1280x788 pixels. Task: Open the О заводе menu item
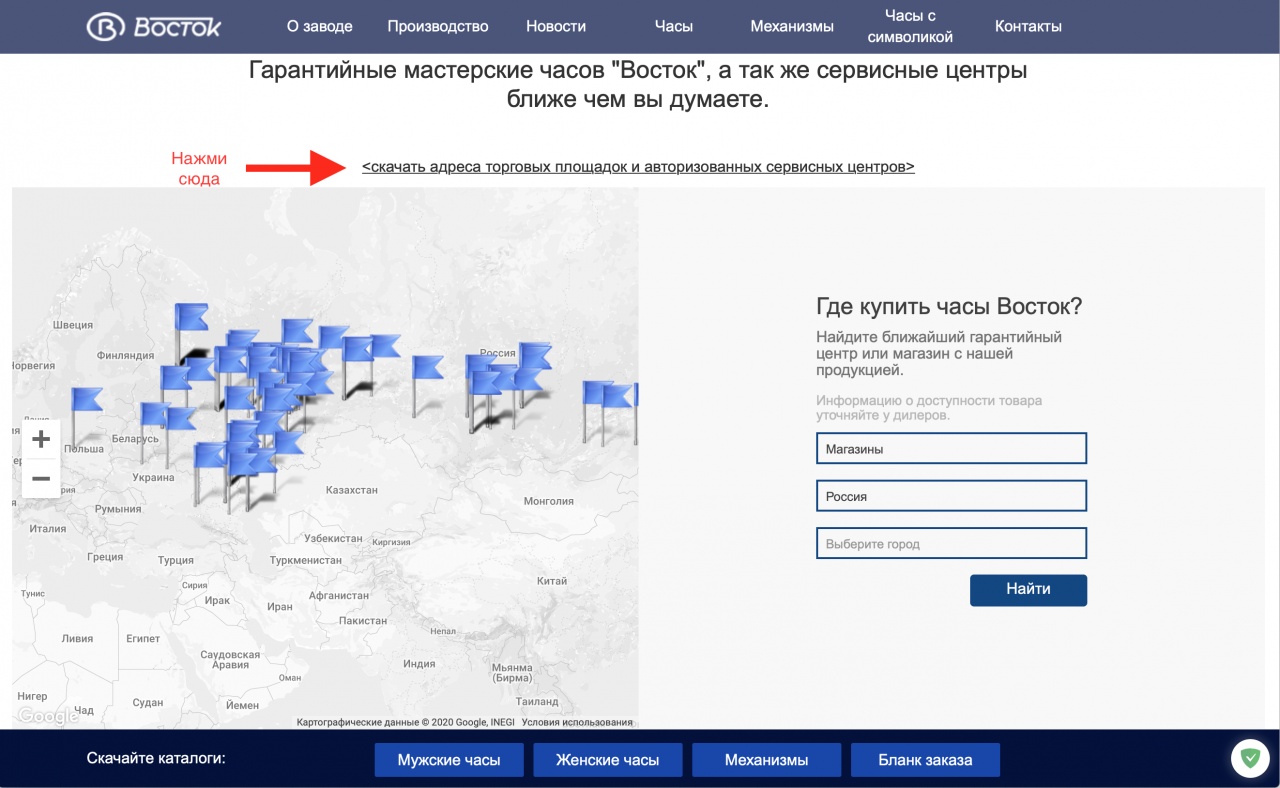318,26
